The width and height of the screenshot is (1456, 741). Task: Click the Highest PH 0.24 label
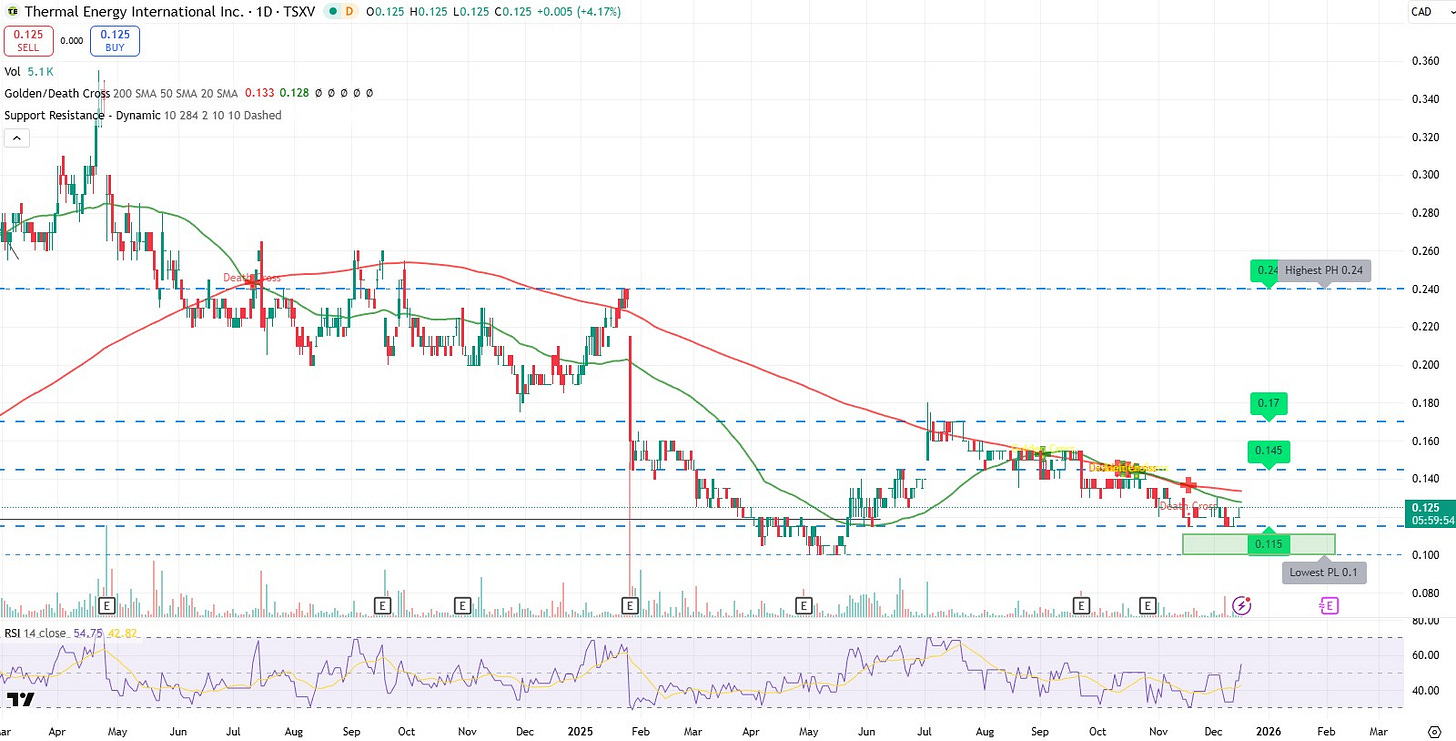(x=1323, y=270)
